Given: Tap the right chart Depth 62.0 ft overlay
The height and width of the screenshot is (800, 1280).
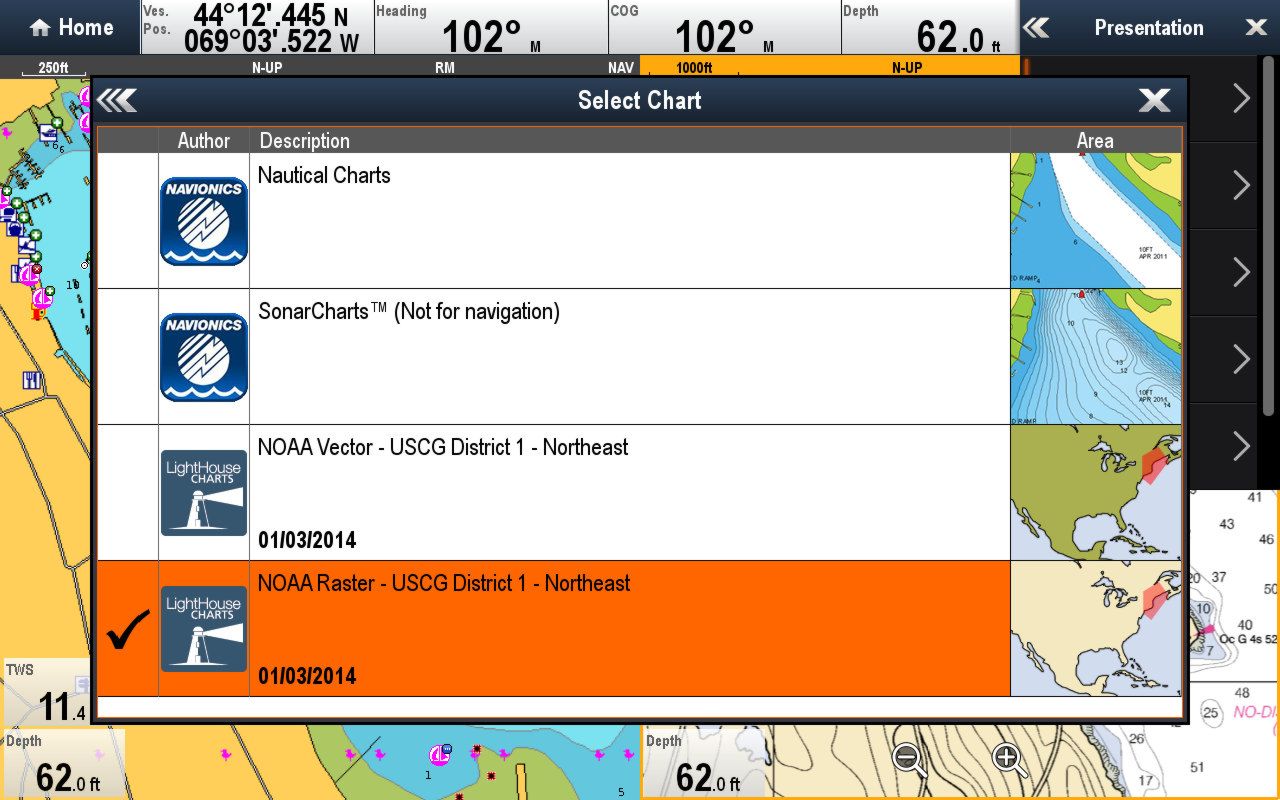Looking at the screenshot, I should (704, 764).
